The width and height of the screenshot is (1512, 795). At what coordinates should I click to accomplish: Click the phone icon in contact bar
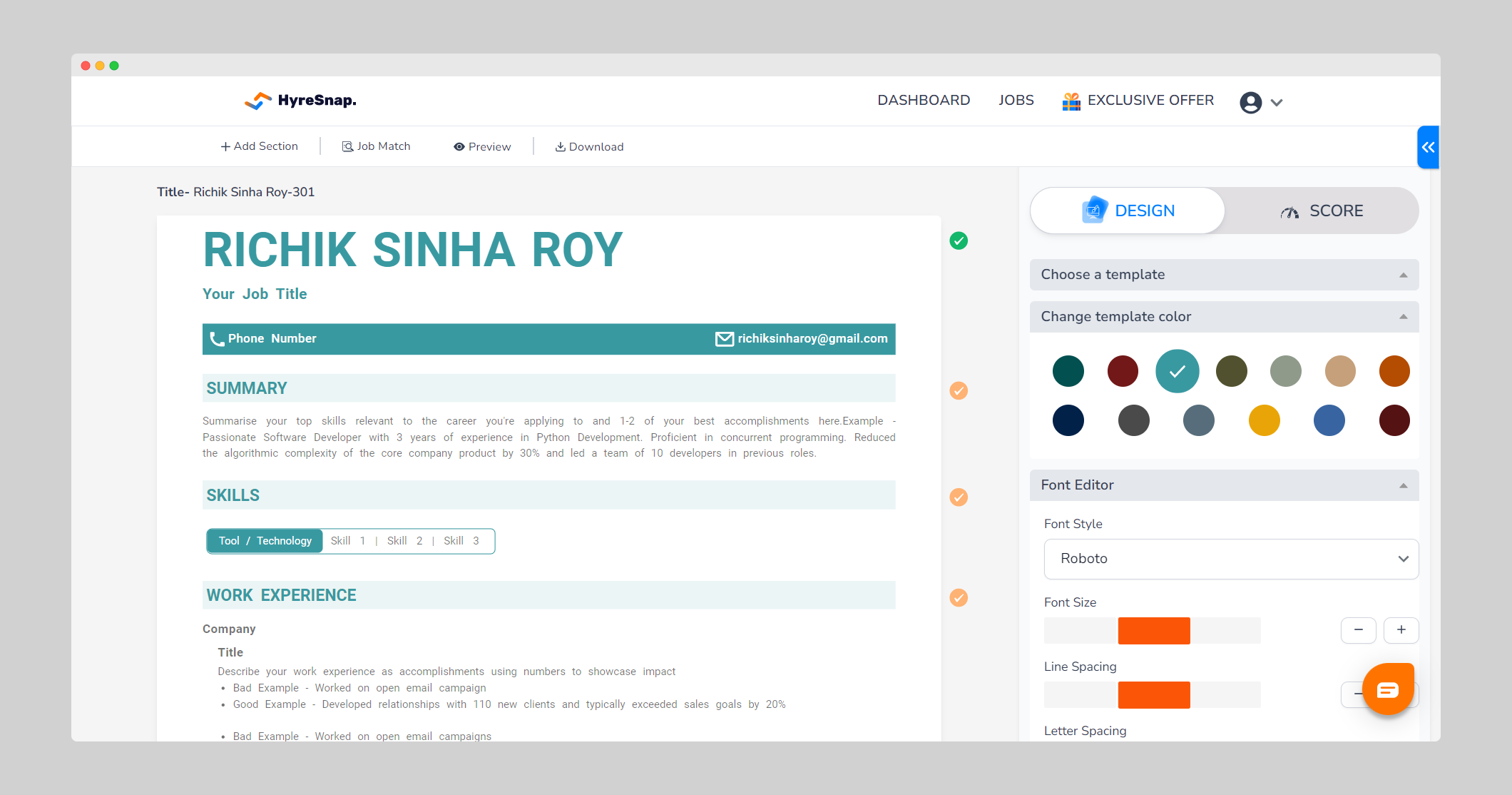tap(217, 339)
